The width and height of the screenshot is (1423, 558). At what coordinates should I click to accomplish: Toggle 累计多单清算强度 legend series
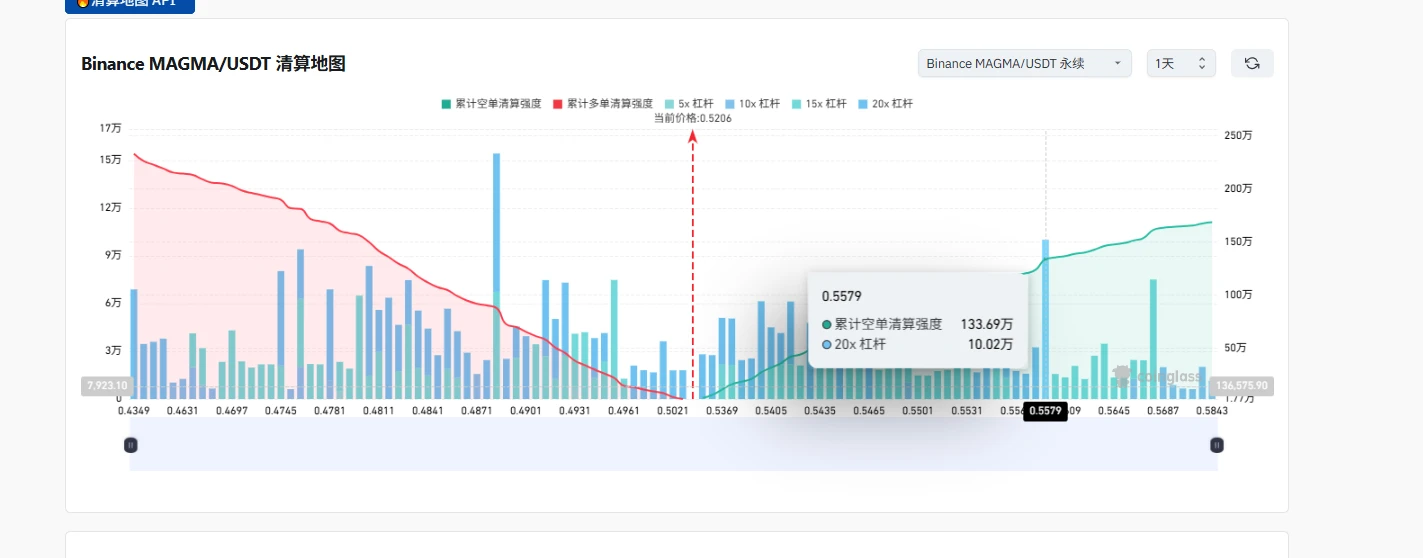point(603,104)
